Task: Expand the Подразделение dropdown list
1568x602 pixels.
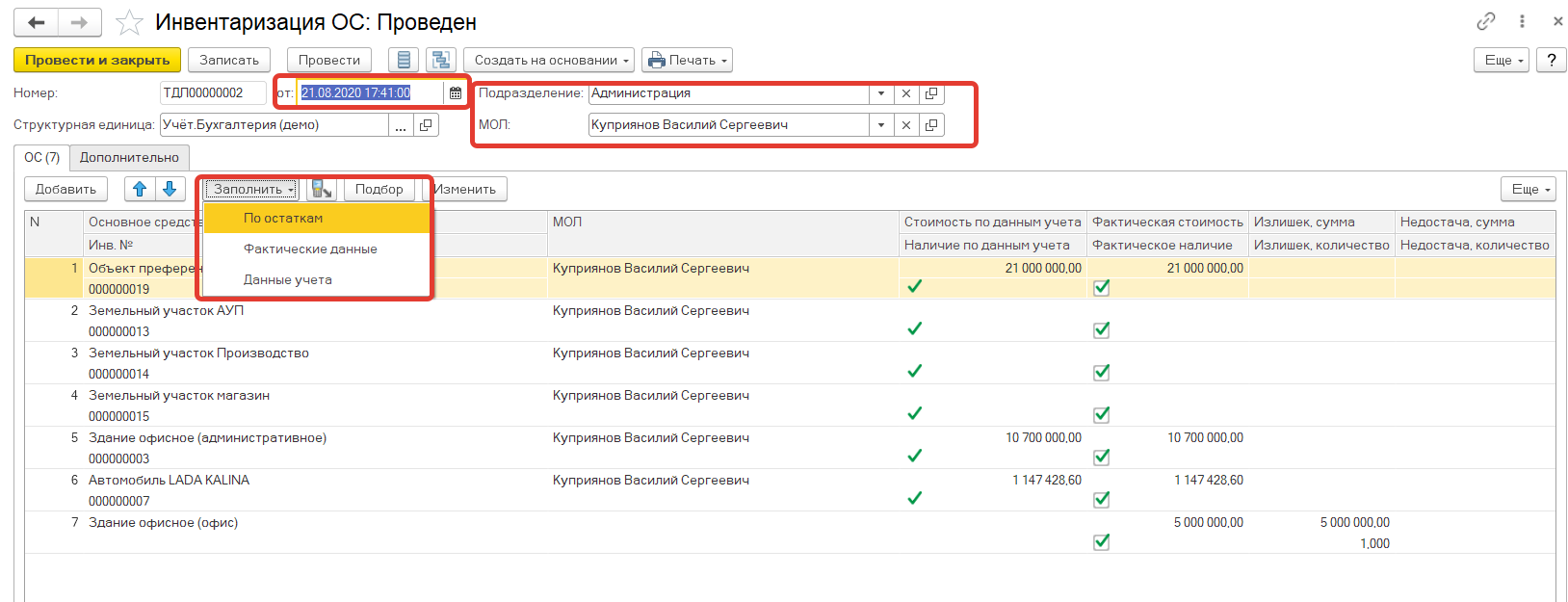Action: pyautogui.click(x=881, y=93)
